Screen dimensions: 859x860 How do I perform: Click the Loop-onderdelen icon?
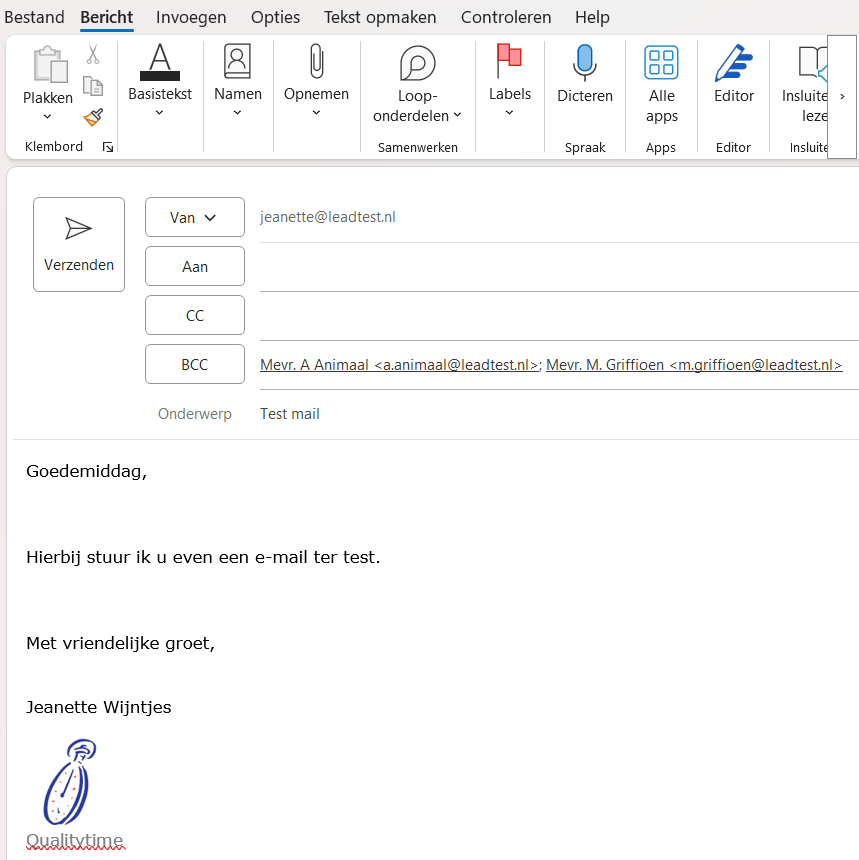pos(417,64)
